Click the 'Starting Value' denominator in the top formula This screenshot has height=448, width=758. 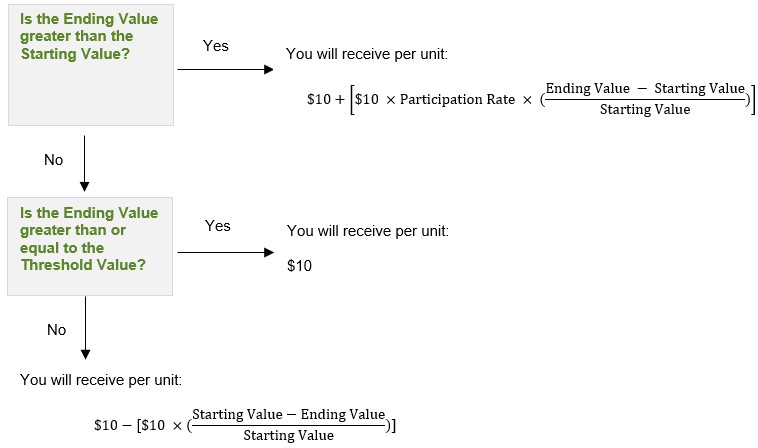[645, 110]
